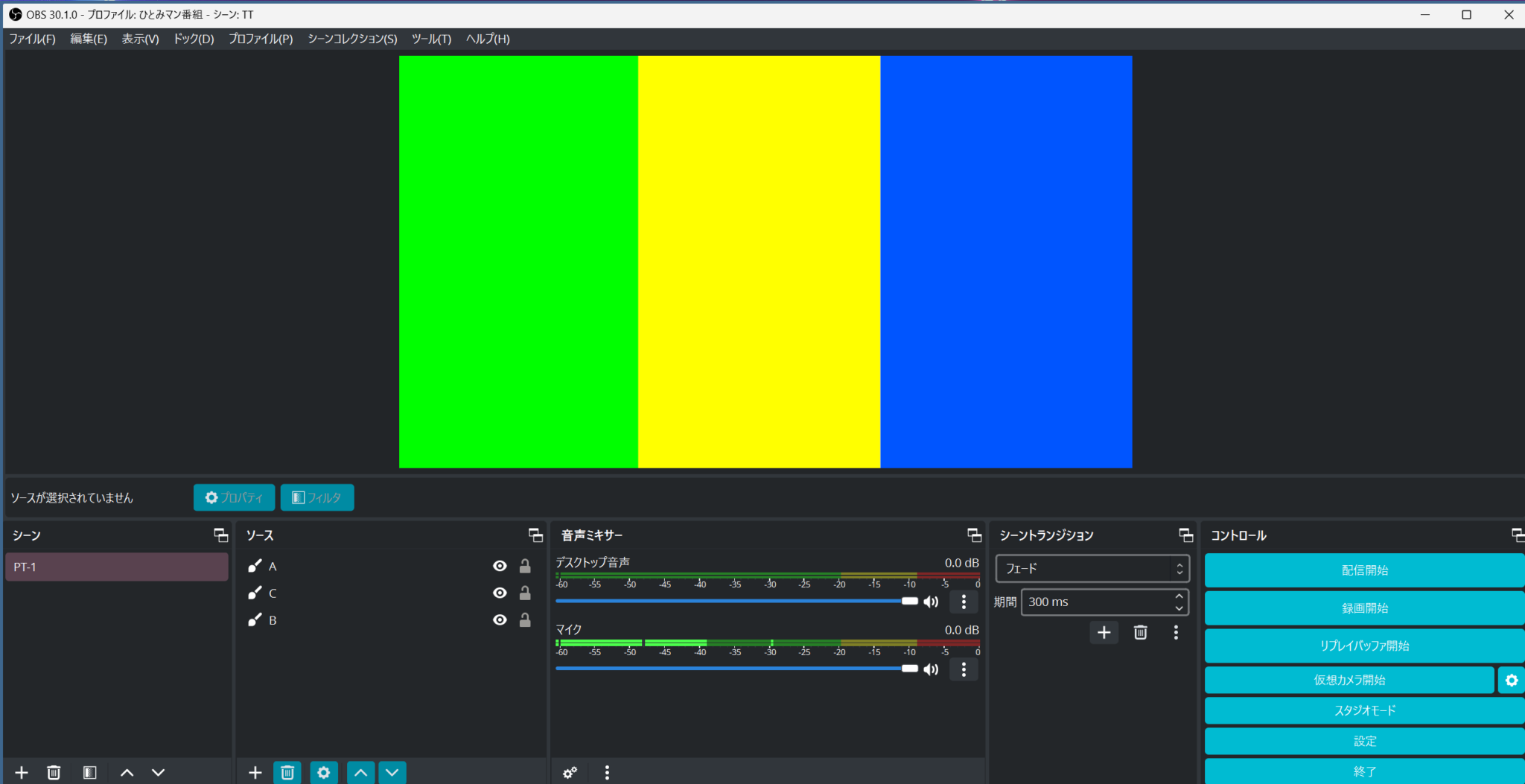Open virtual camera settings gear
This screenshot has width=1525, height=784.
pos(1511,680)
